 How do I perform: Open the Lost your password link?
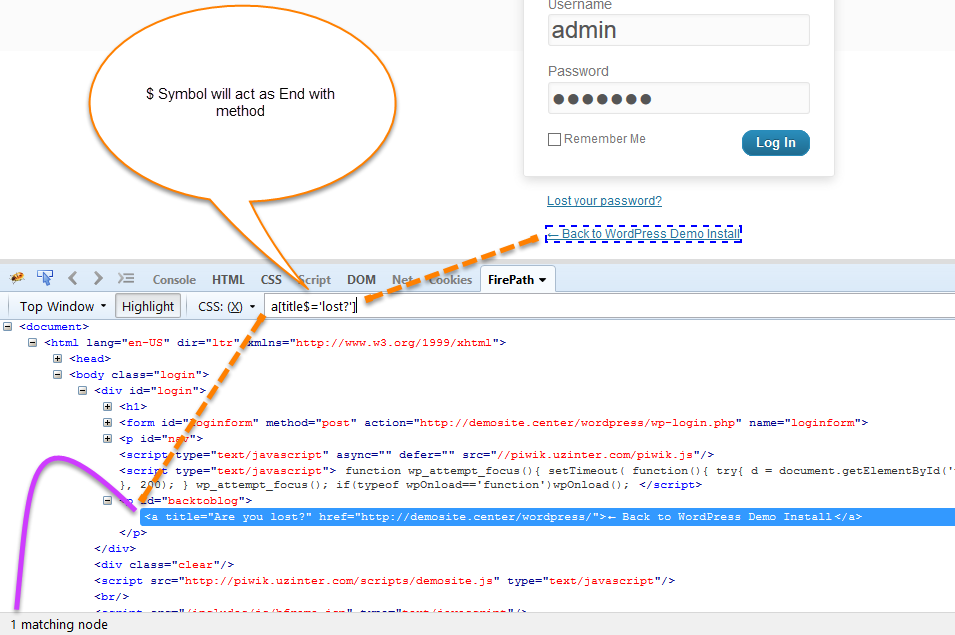[604, 200]
